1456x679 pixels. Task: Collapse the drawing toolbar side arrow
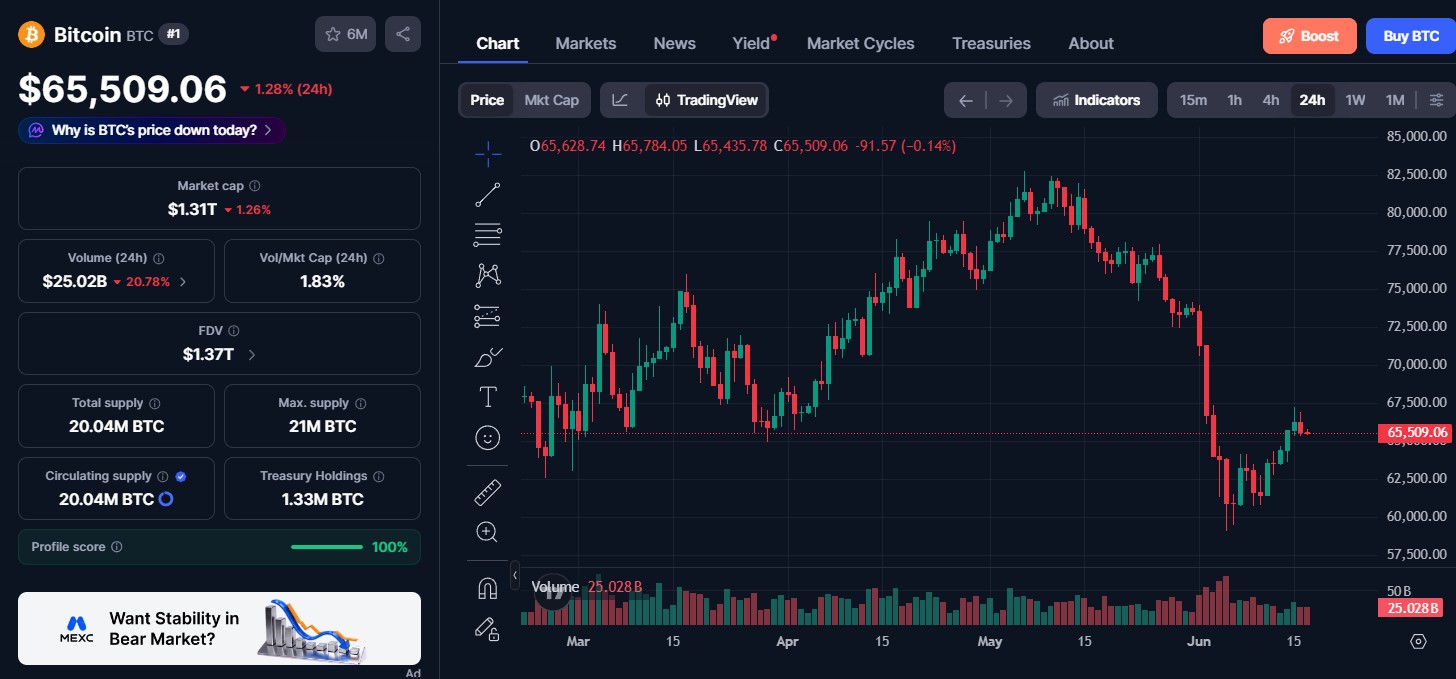click(x=515, y=576)
